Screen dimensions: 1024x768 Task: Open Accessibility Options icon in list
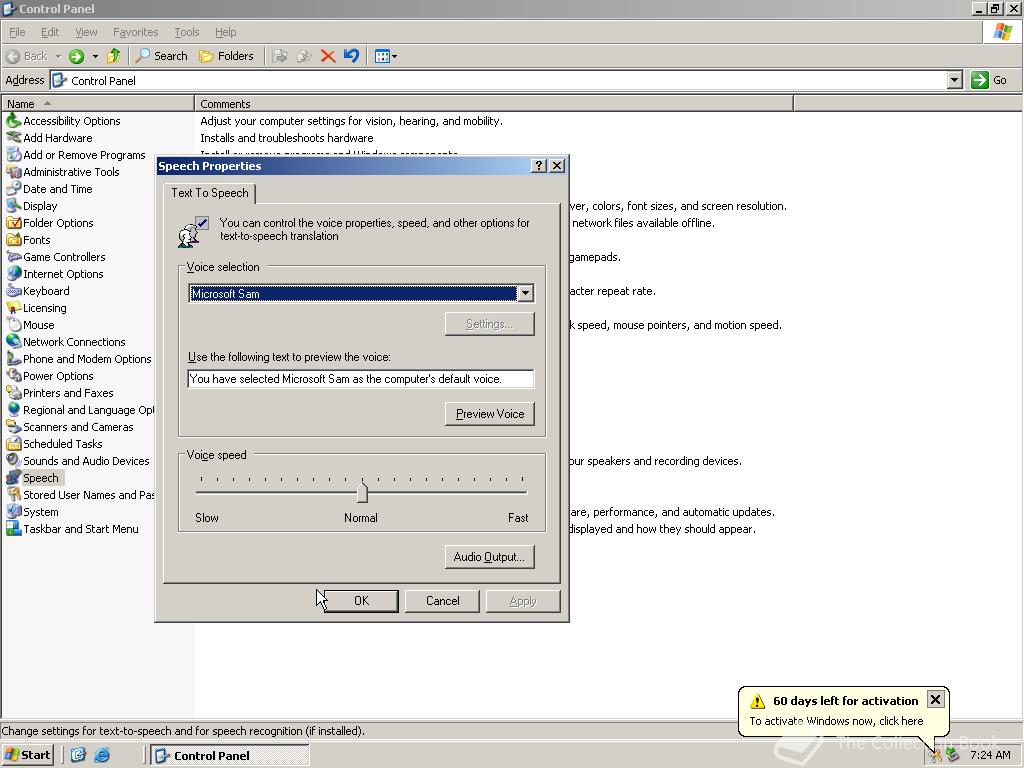coord(14,121)
